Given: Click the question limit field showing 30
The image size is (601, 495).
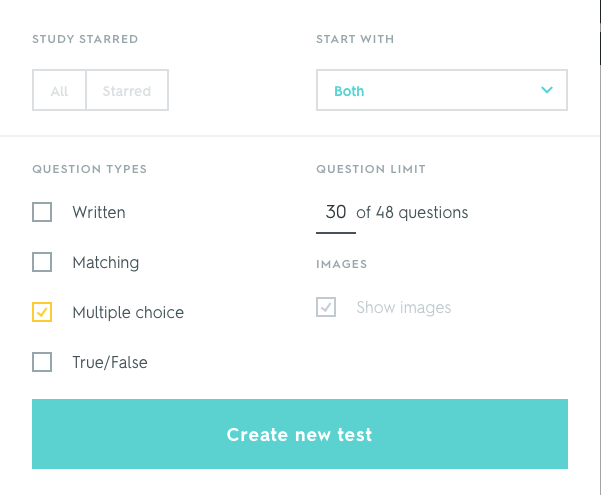Looking at the screenshot, I should [336, 212].
